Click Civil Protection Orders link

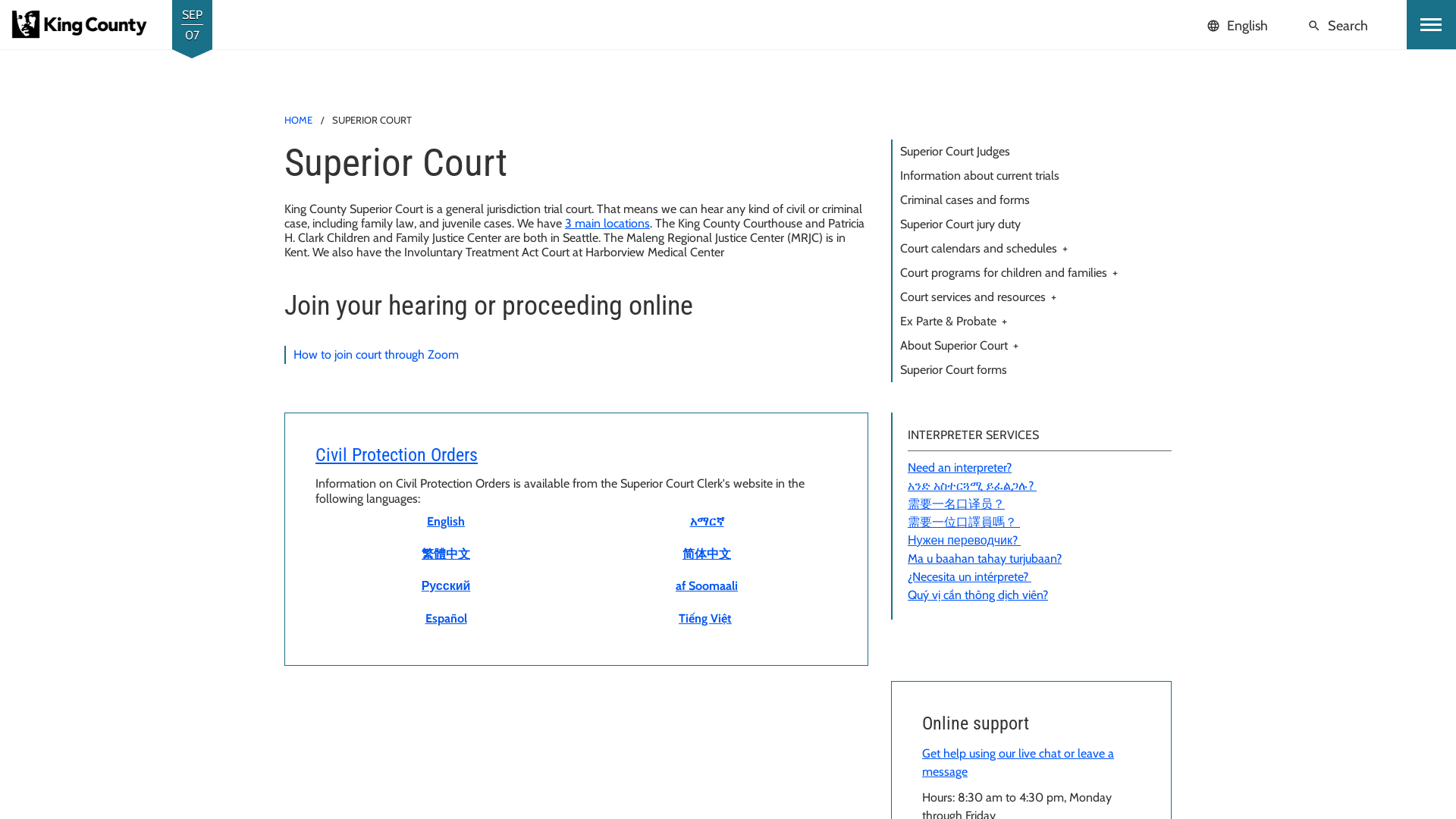point(396,454)
